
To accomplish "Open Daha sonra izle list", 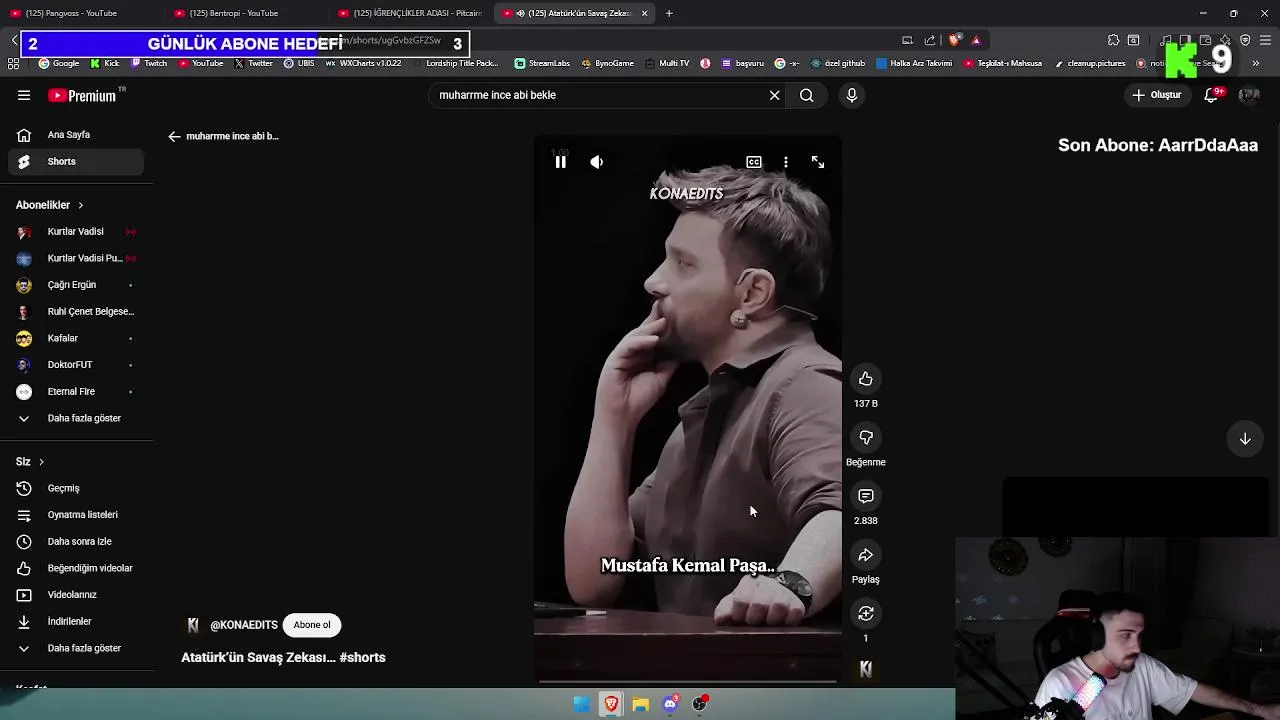I will pyautogui.click(x=76, y=541).
